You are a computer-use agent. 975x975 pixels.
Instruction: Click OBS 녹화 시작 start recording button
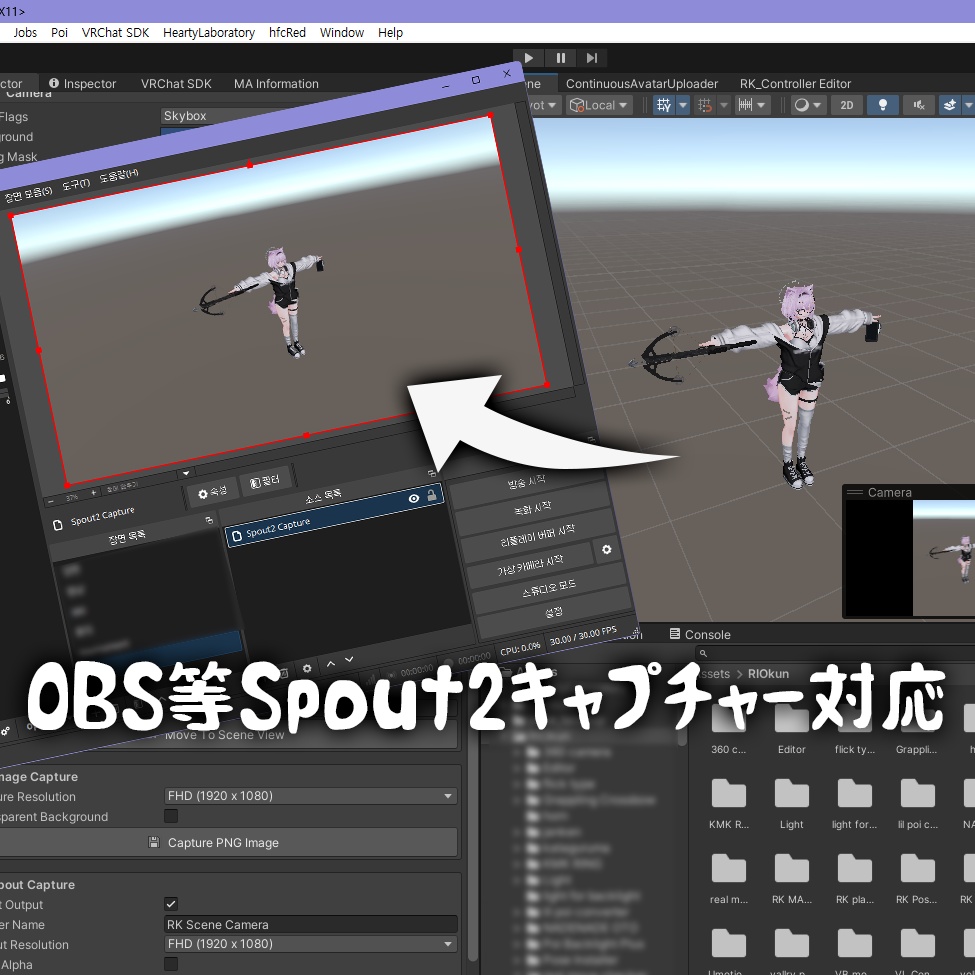click(x=532, y=508)
